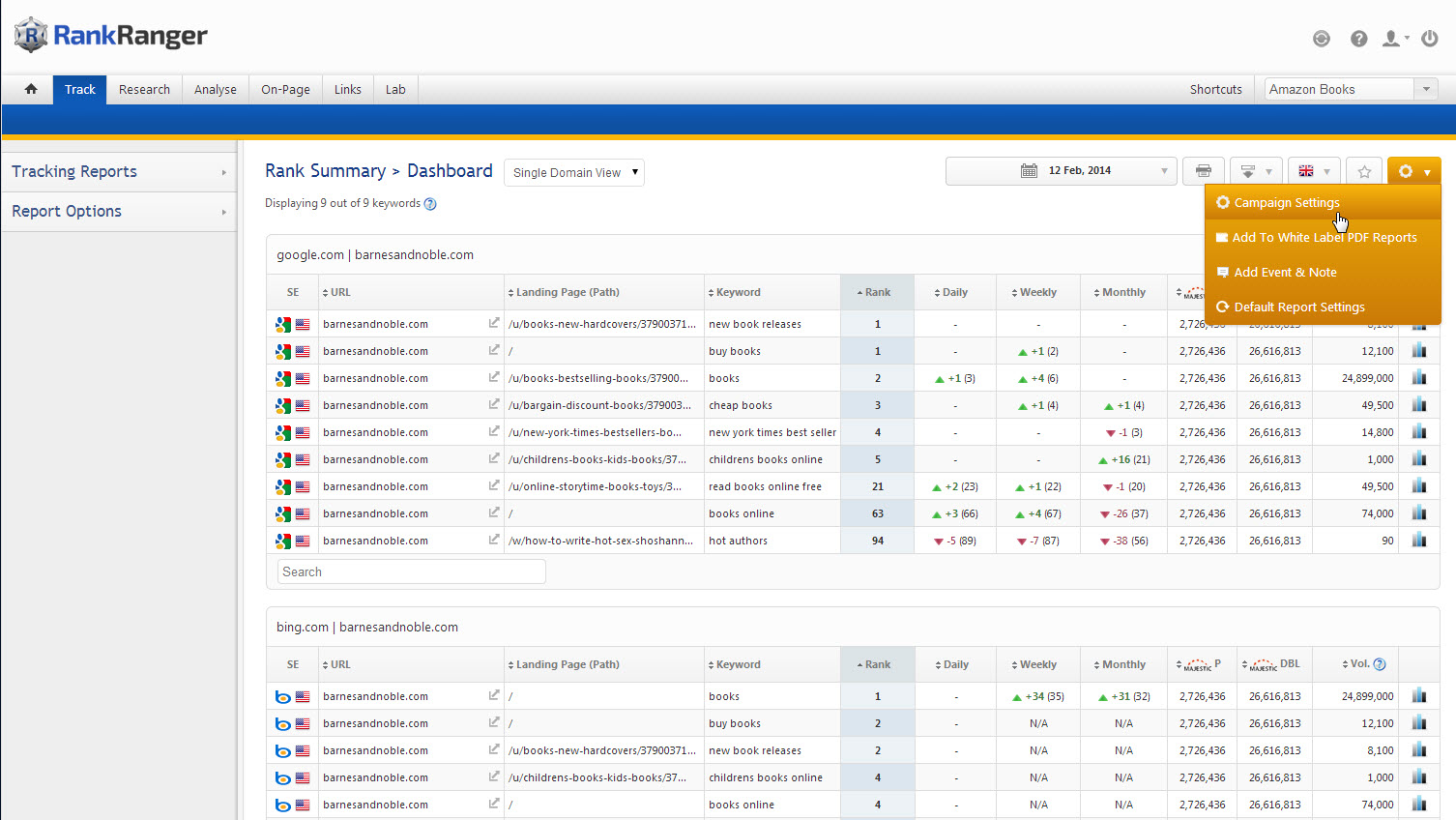
Task: Switch to the Research tab
Action: click(x=144, y=89)
